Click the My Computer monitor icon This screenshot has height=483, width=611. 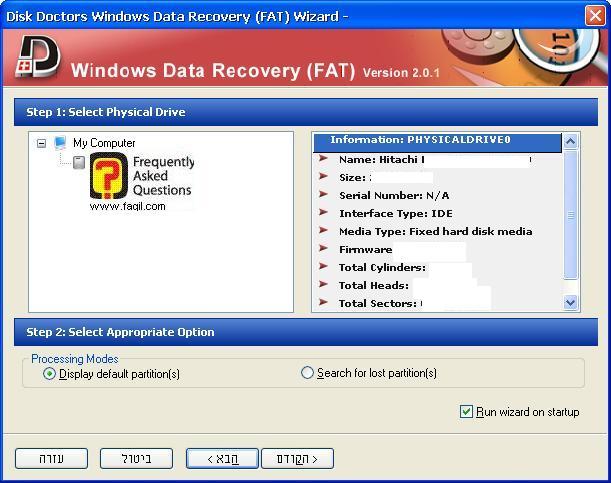[60, 143]
